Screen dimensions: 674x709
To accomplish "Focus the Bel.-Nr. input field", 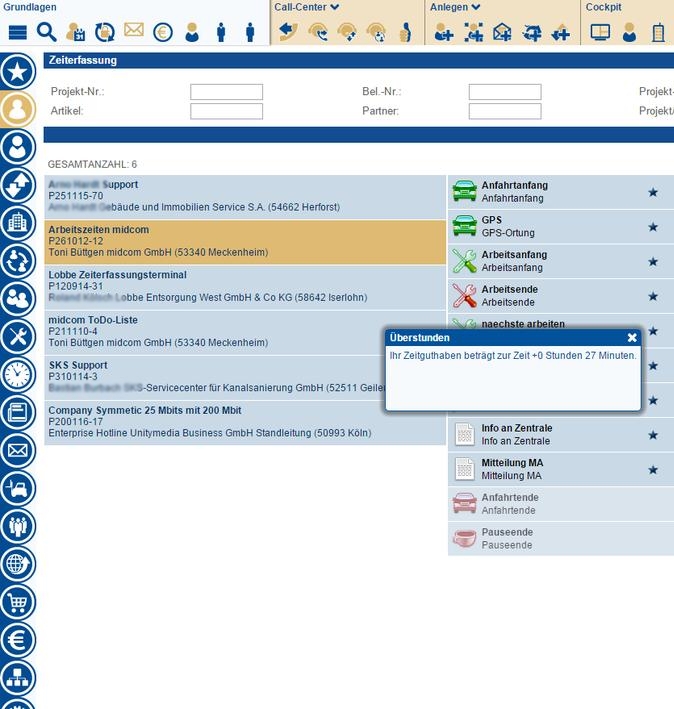I will (505, 92).
